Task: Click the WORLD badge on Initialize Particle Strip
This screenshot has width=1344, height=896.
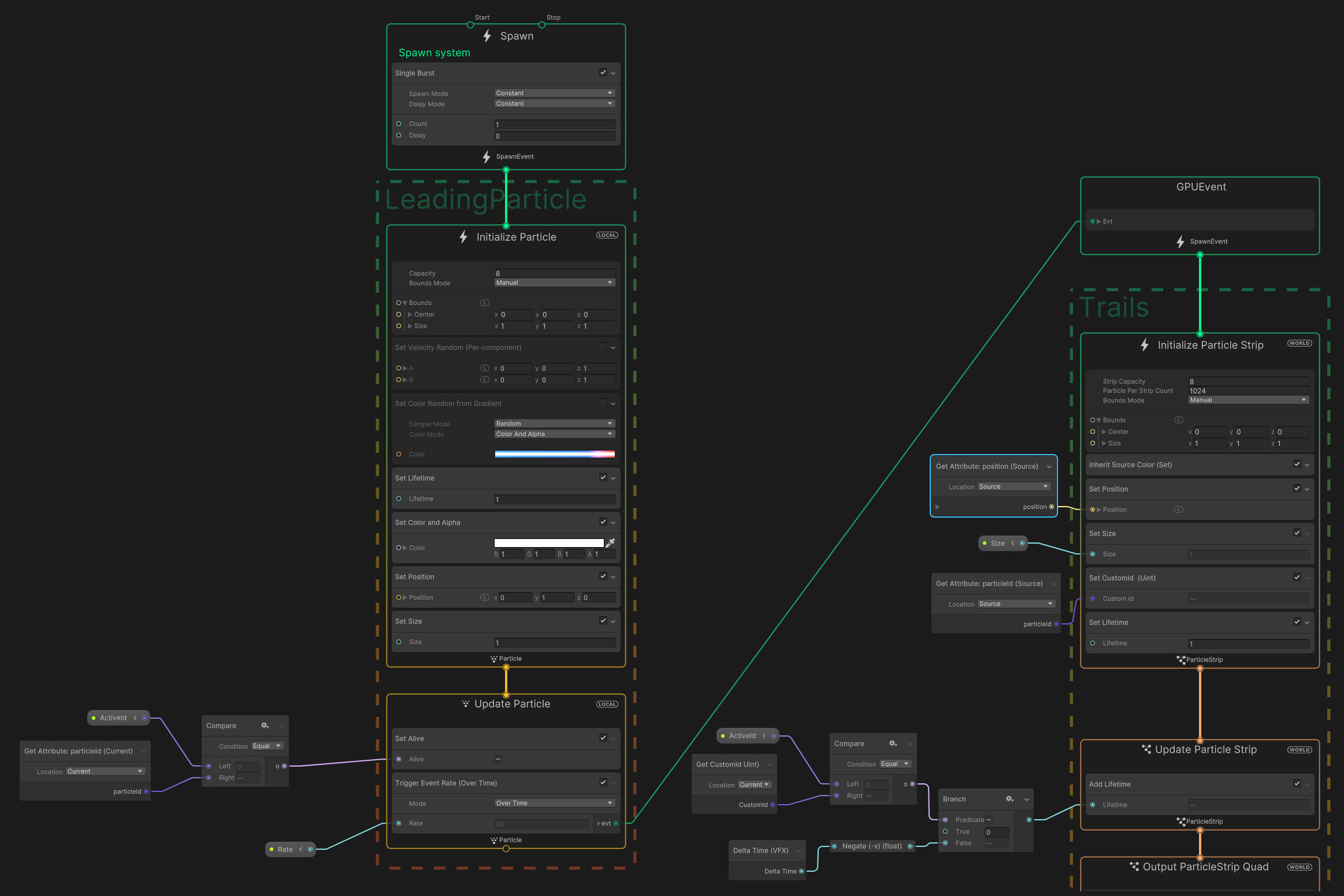Action: pos(1300,343)
